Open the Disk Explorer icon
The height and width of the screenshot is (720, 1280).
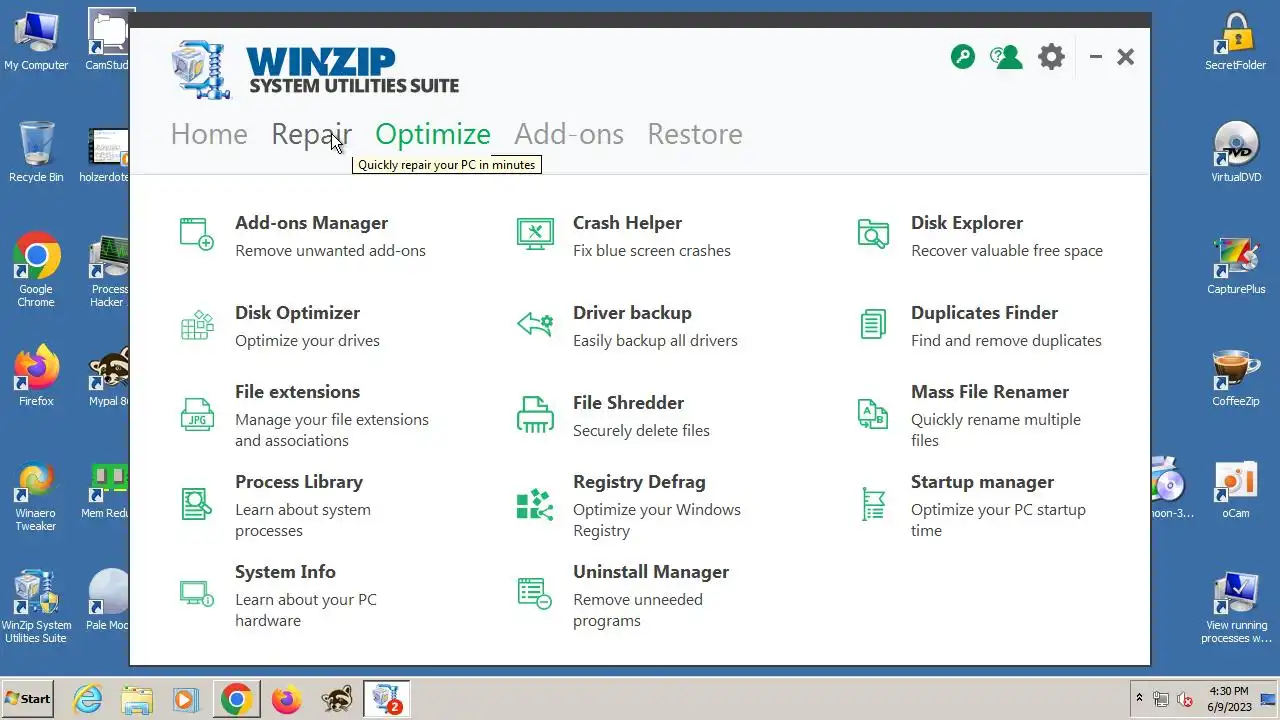click(x=873, y=234)
